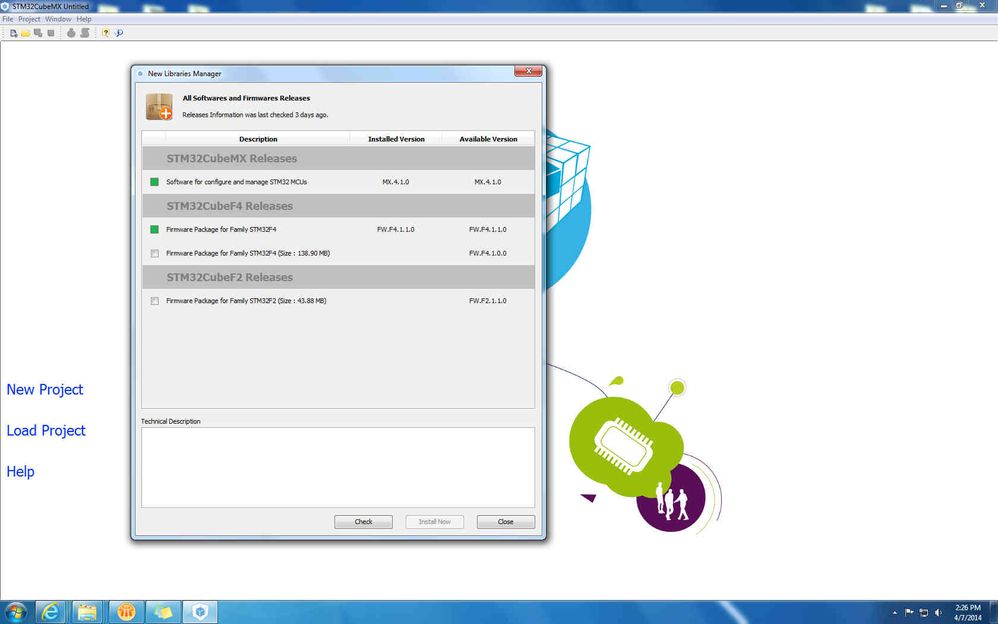
Task: Click the Installed Version column header
Action: [396, 139]
